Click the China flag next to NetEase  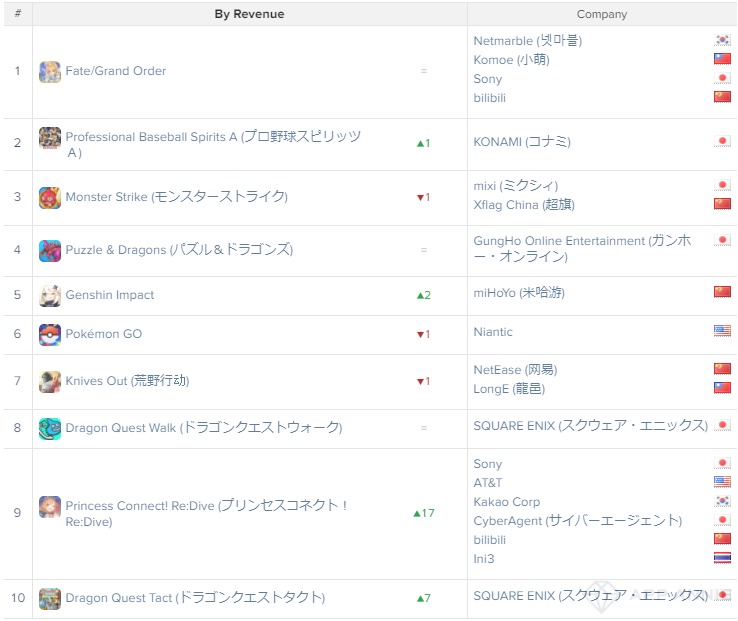click(722, 369)
